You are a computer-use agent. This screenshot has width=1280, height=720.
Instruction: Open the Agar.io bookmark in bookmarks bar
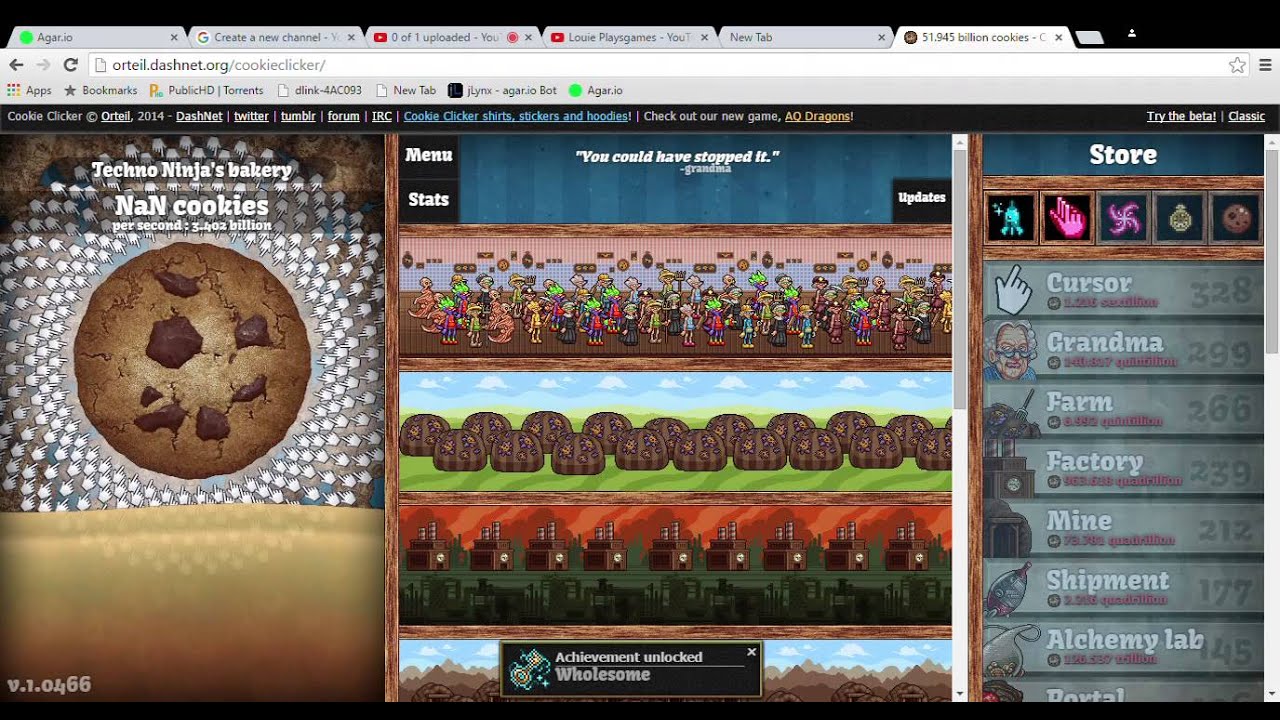click(x=596, y=90)
